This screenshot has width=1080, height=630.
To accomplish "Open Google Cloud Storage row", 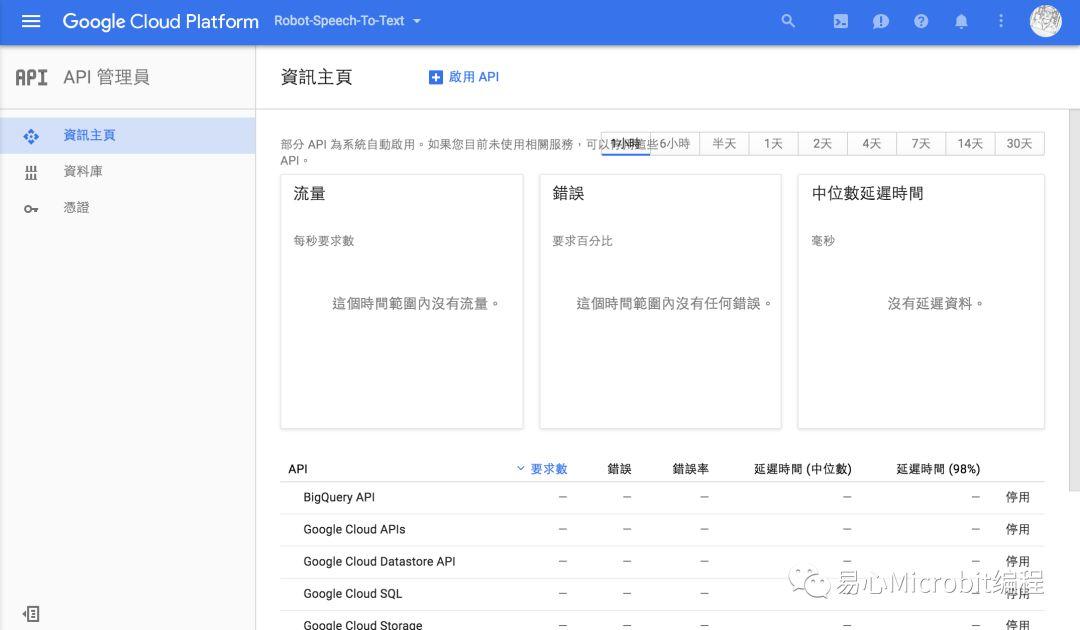I will [662, 621].
